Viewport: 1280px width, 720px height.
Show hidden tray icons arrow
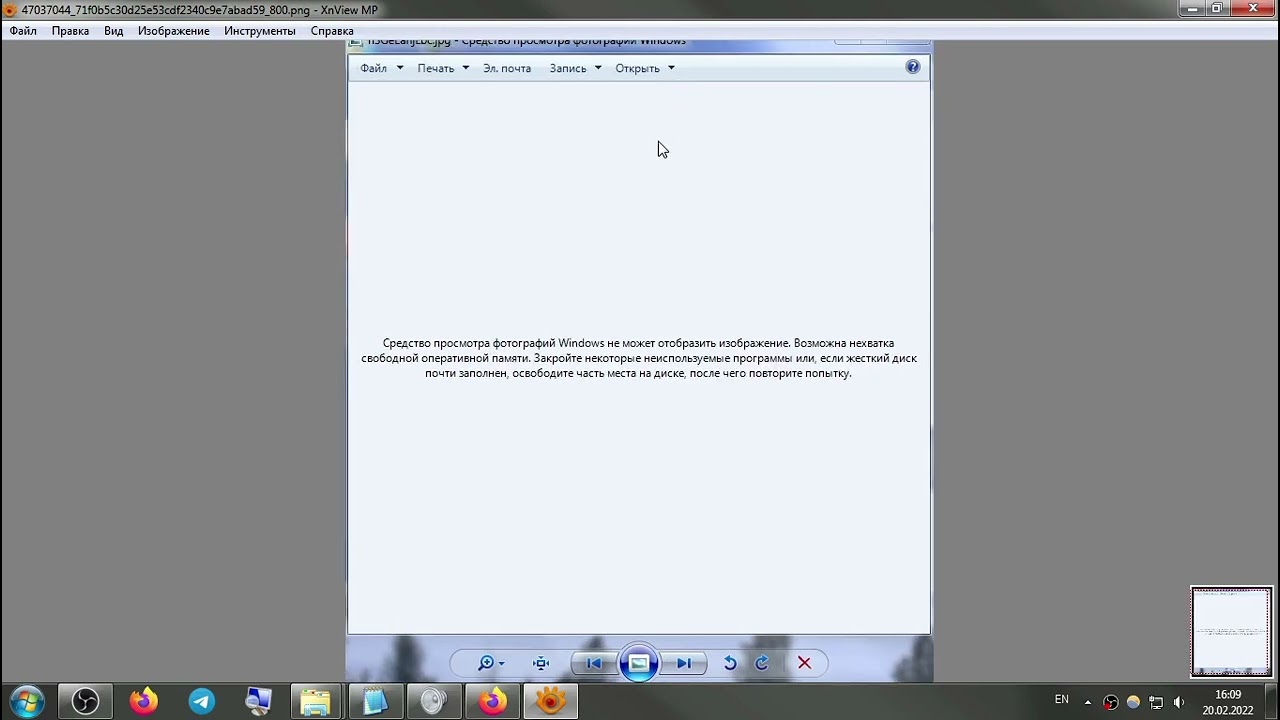[1088, 702]
